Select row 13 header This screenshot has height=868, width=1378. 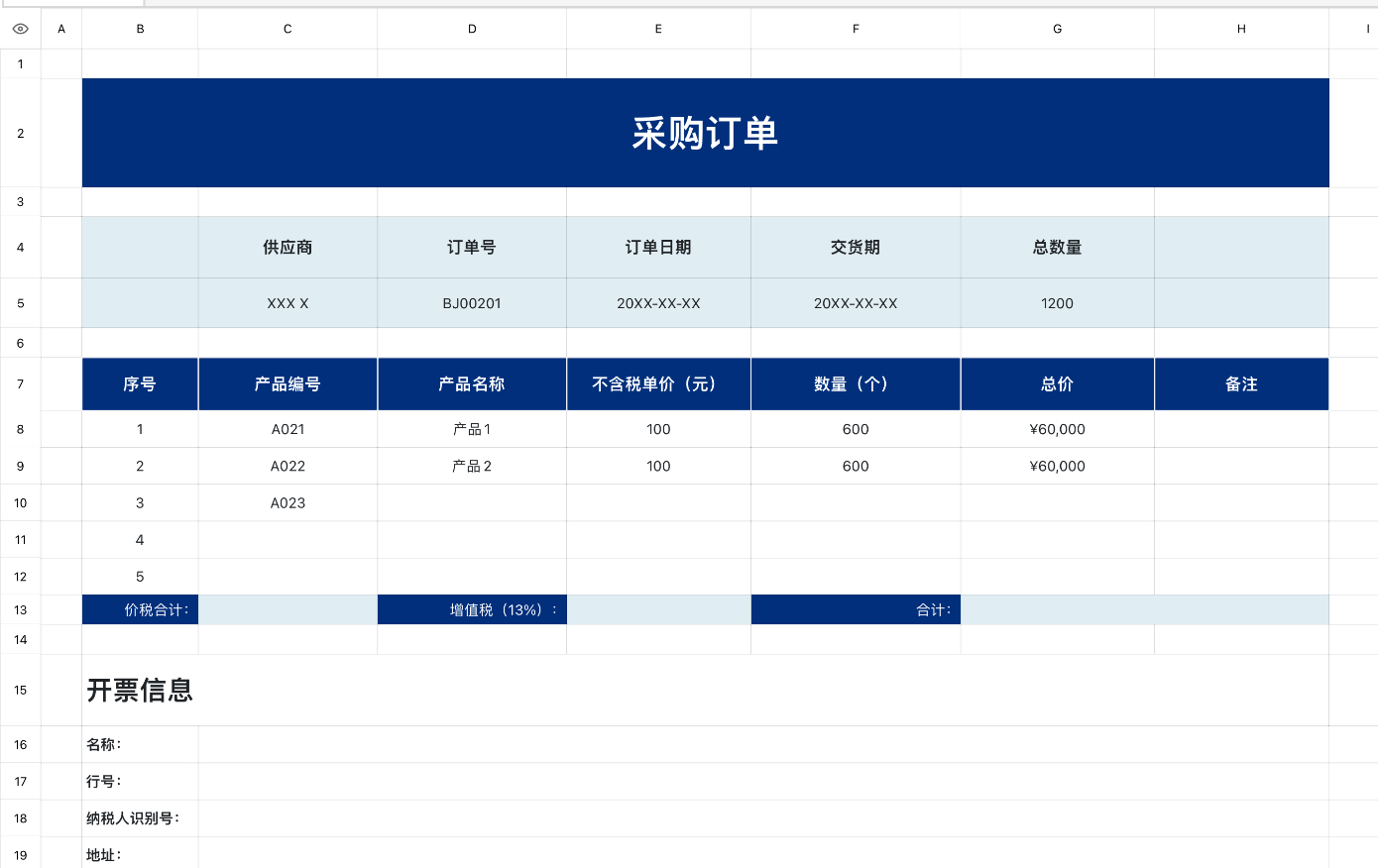(20, 609)
